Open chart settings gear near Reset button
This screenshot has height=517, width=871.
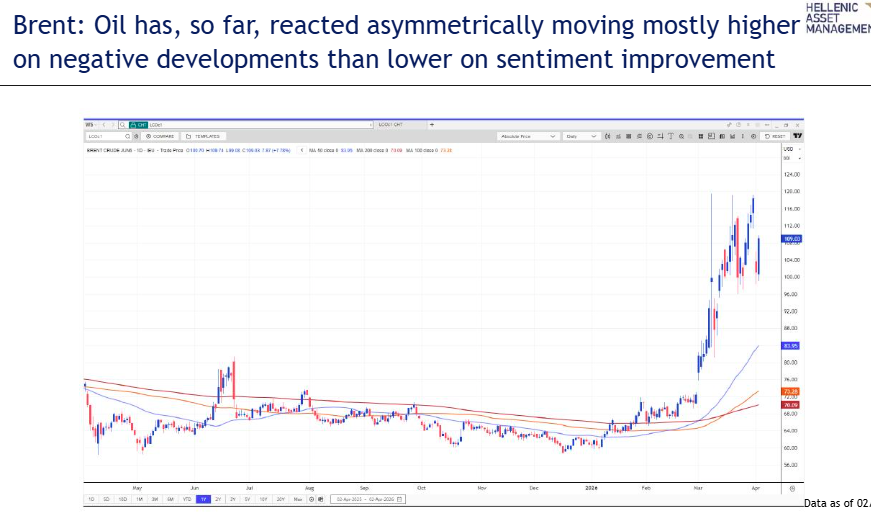pos(753,136)
